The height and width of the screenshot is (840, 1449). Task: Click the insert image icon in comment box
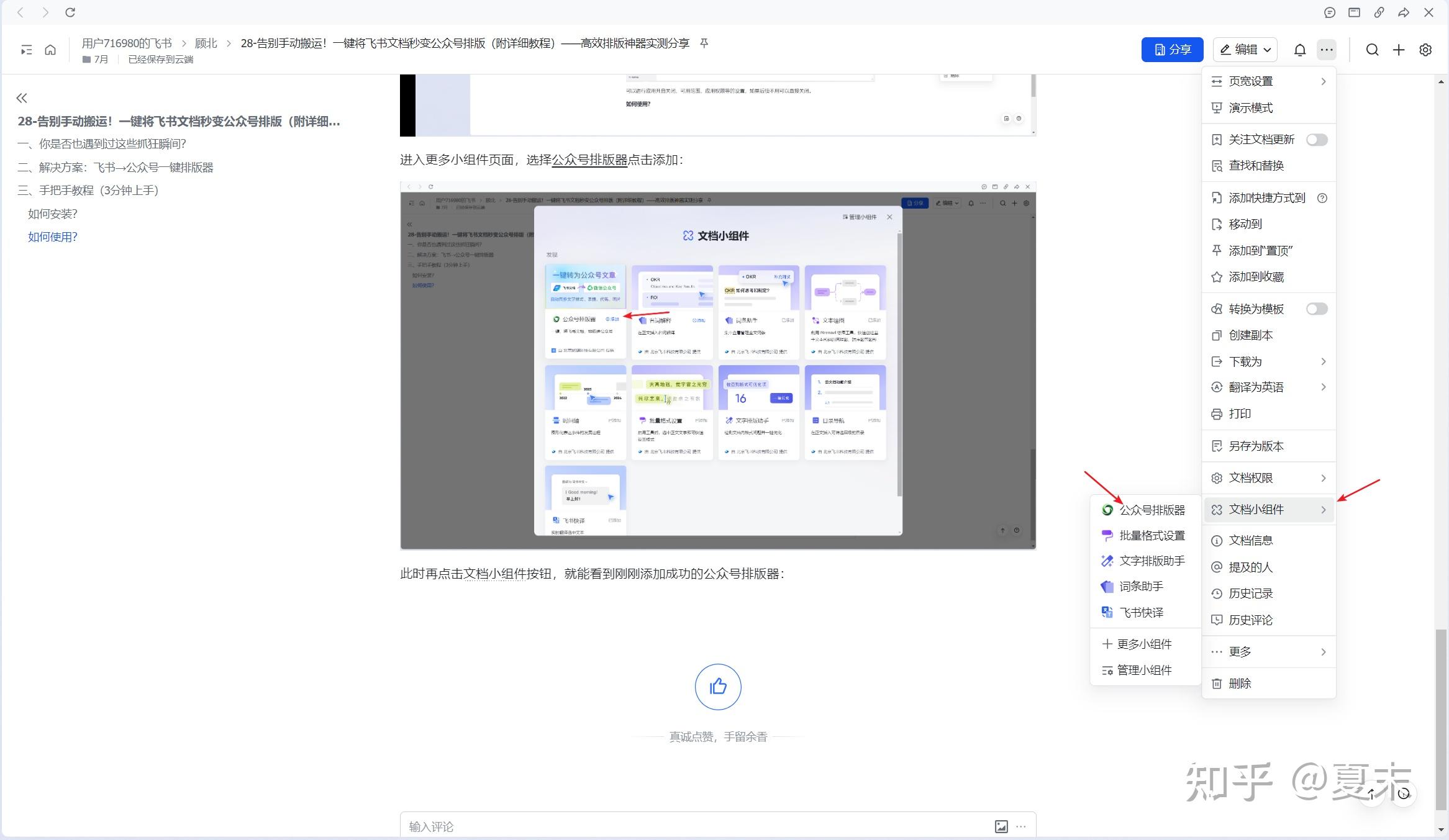coord(1001,826)
